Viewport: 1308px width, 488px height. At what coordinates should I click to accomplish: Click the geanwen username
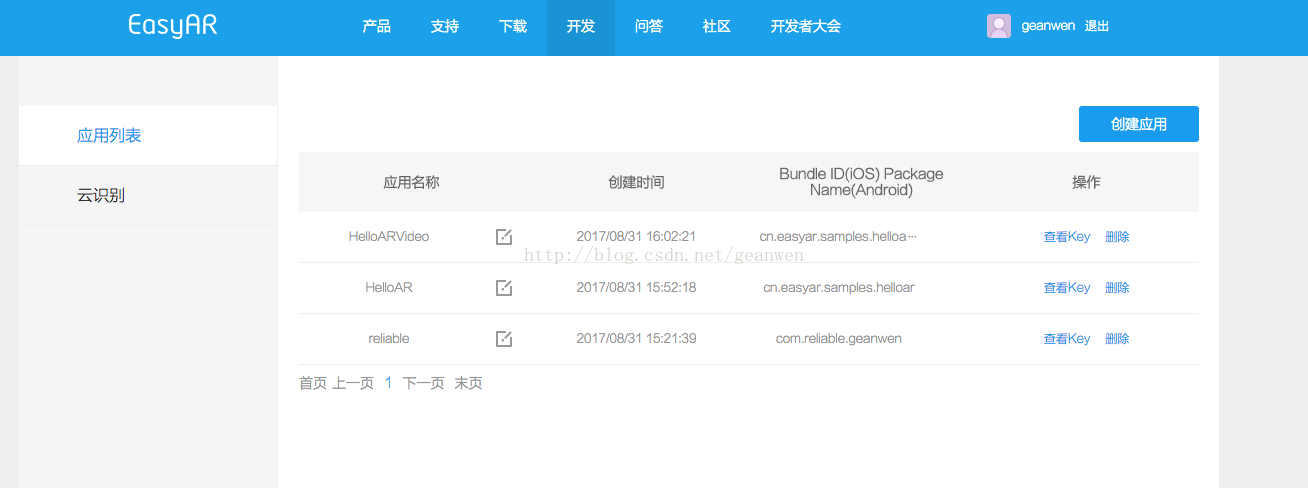click(1047, 27)
